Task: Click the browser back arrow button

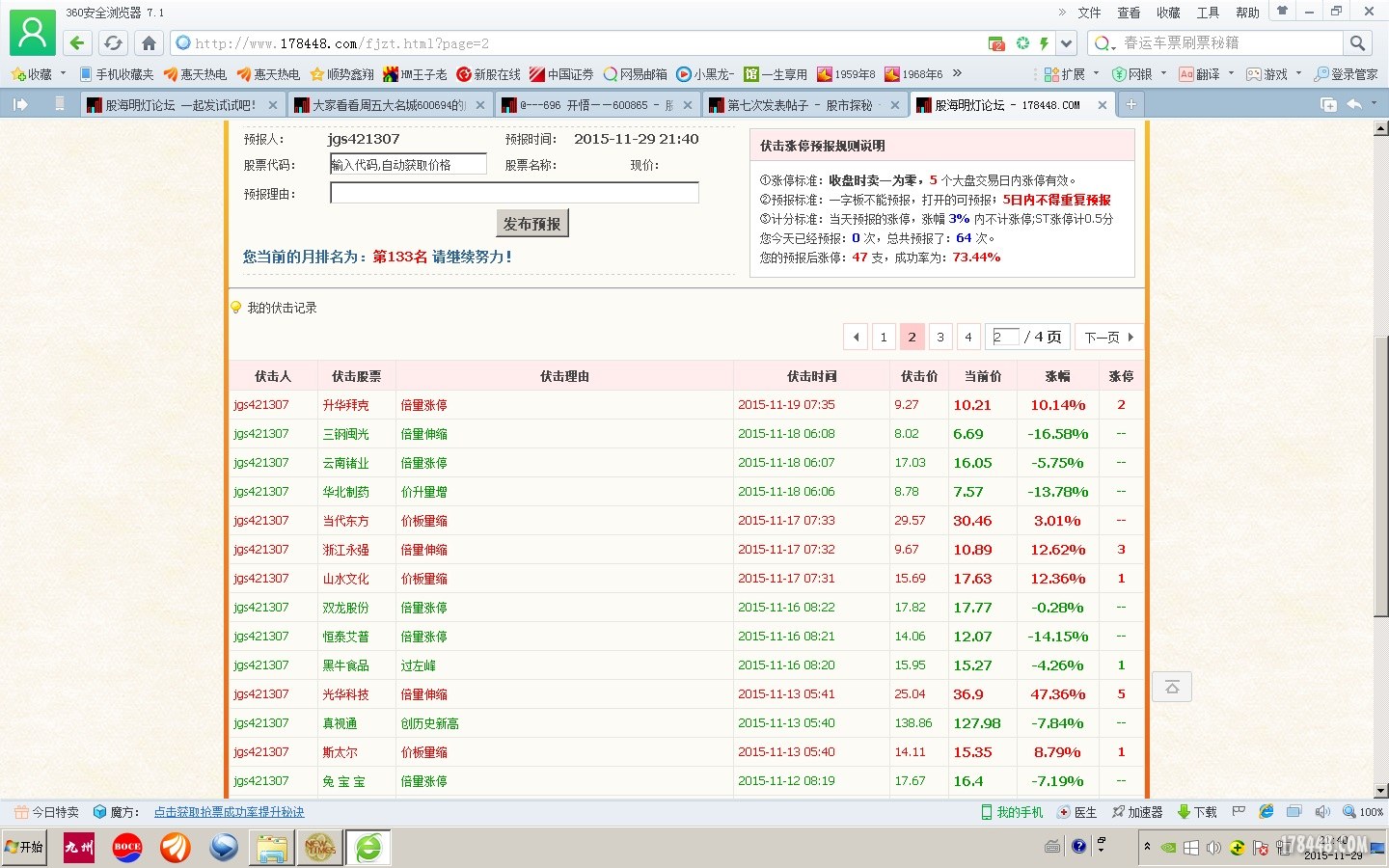Action: click(x=77, y=43)
